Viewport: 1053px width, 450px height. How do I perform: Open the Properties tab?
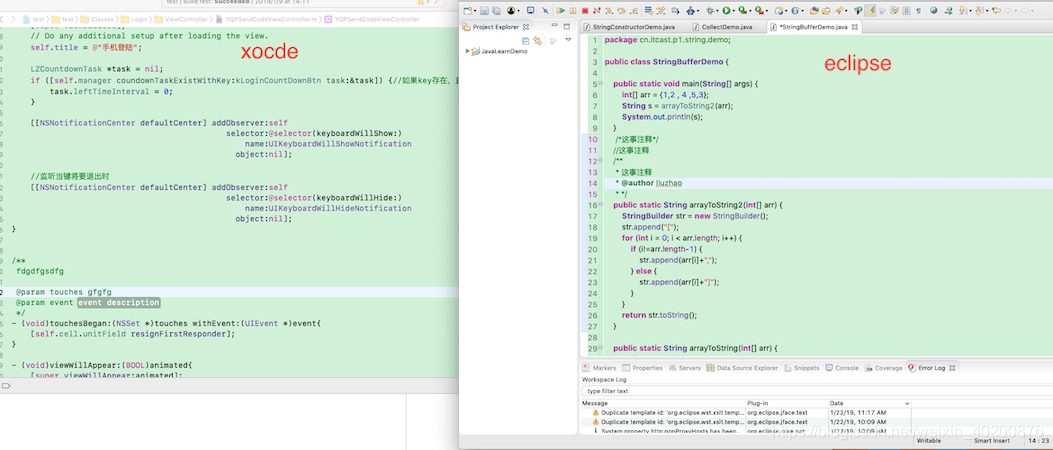[643, 368]
